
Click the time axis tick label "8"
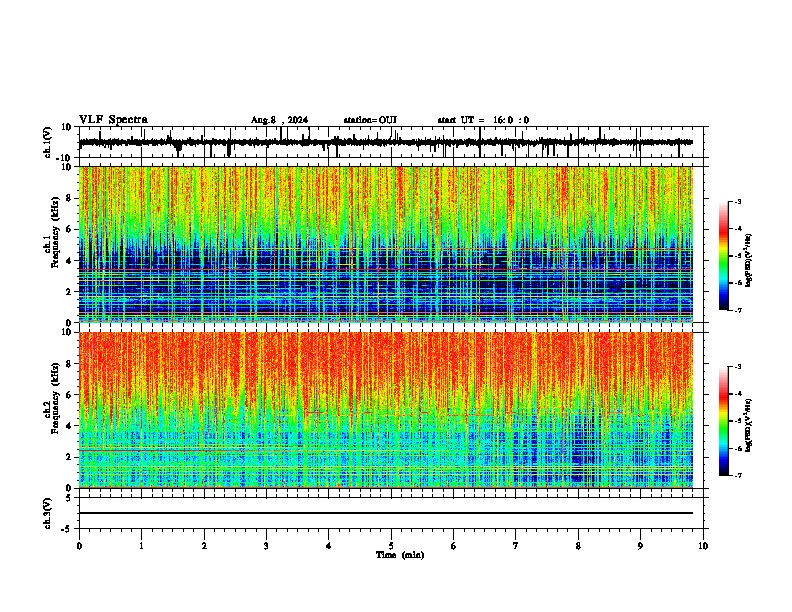(x=578, y=546)
